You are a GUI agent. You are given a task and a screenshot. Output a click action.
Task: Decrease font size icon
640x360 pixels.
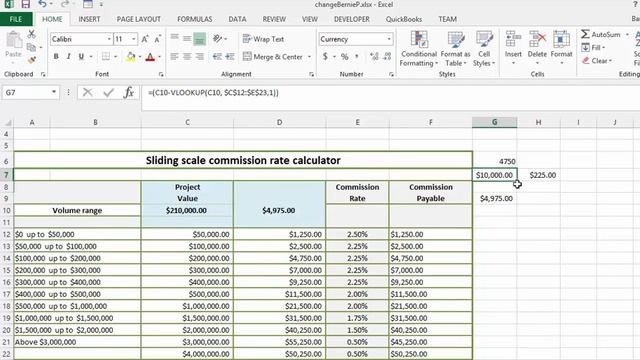[158, 39]
